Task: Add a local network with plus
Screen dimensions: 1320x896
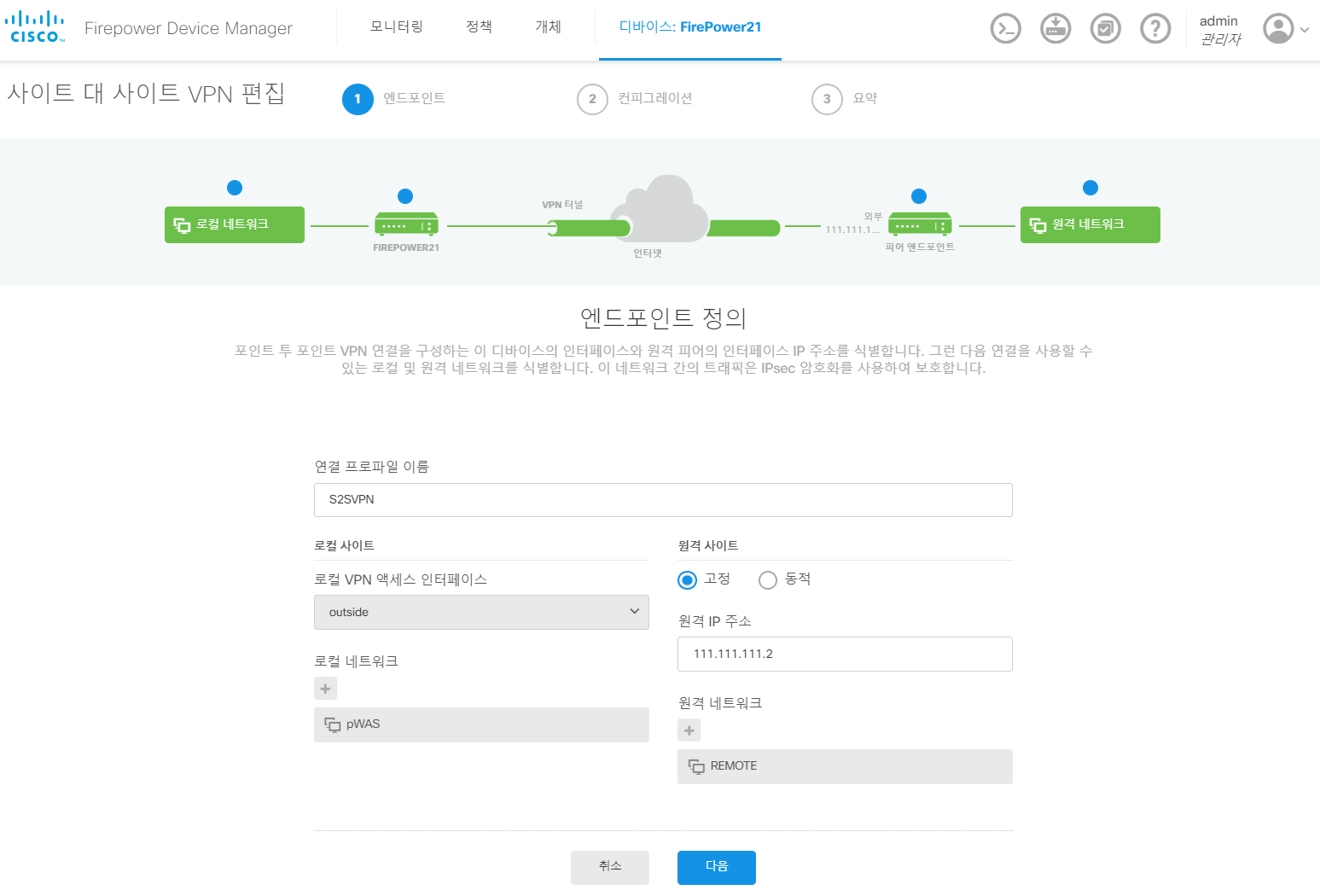Action: pos(325,689)
